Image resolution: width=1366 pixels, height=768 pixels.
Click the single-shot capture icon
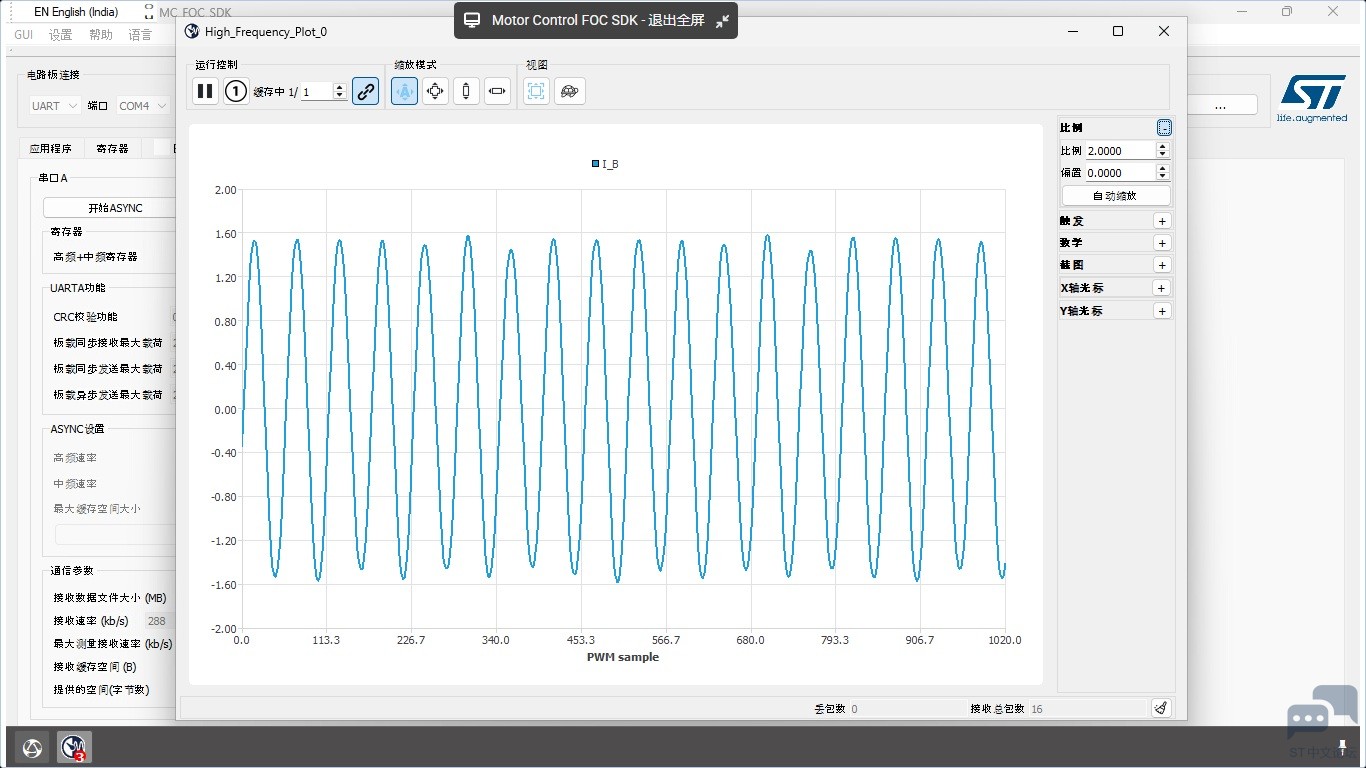click(236, 91)
